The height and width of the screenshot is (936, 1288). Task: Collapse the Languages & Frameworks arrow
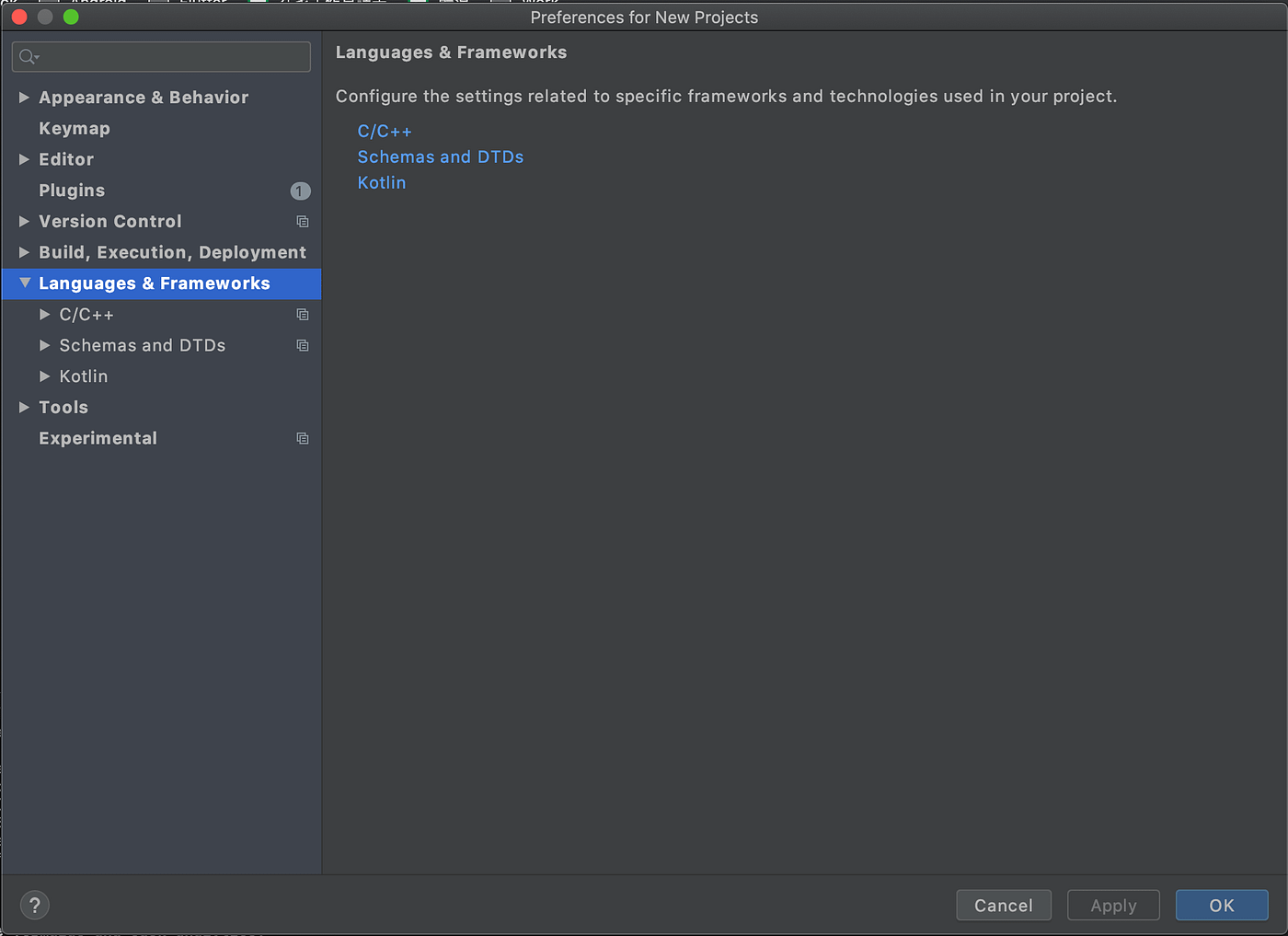tap(25, 283)
